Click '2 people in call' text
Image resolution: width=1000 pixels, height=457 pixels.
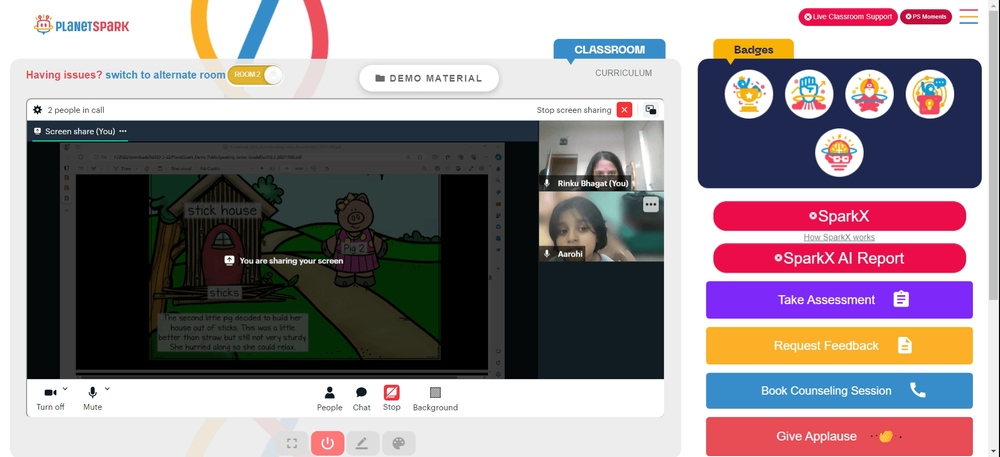tap(76, 110)
